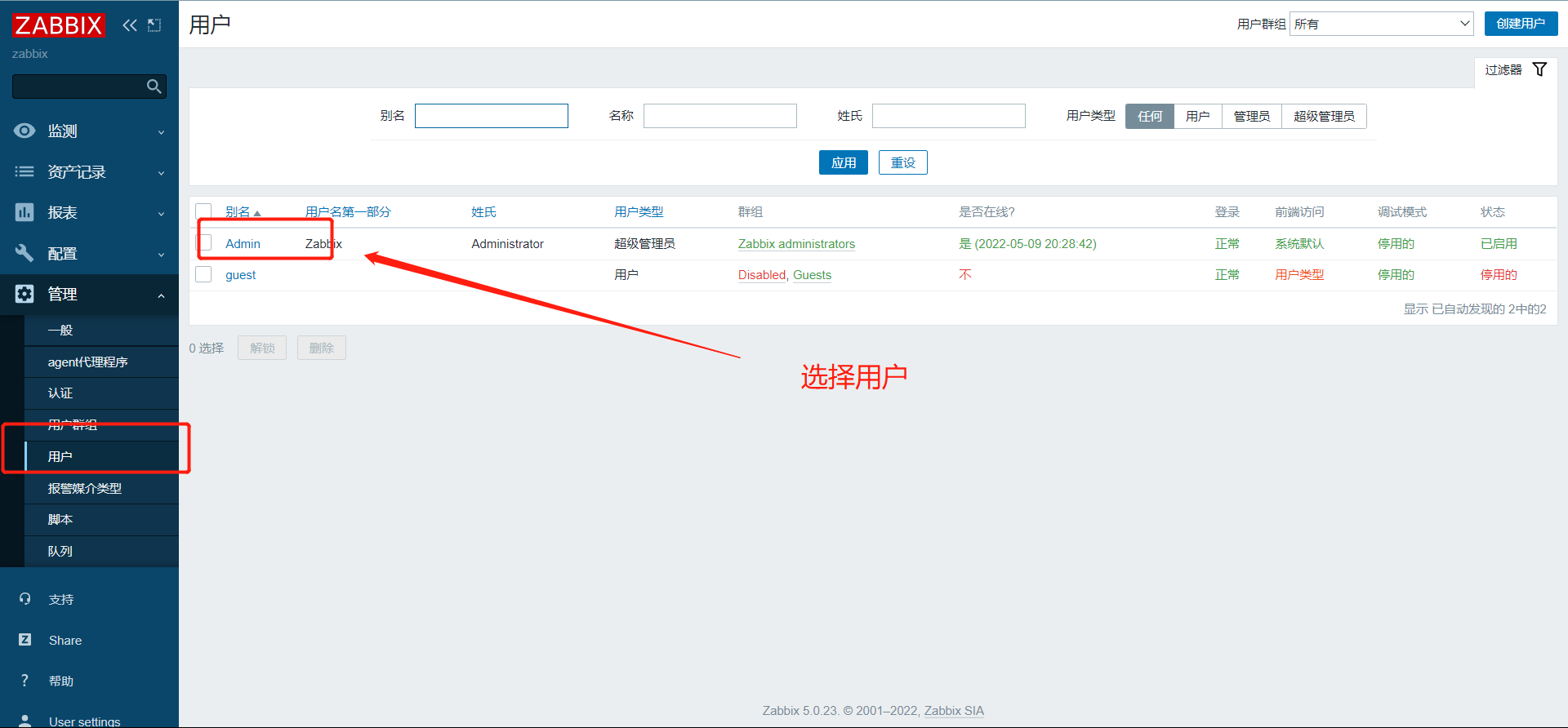Open the Disabled group link
This screenshot has height=728, width=1568.
click(x=762, y=275)
